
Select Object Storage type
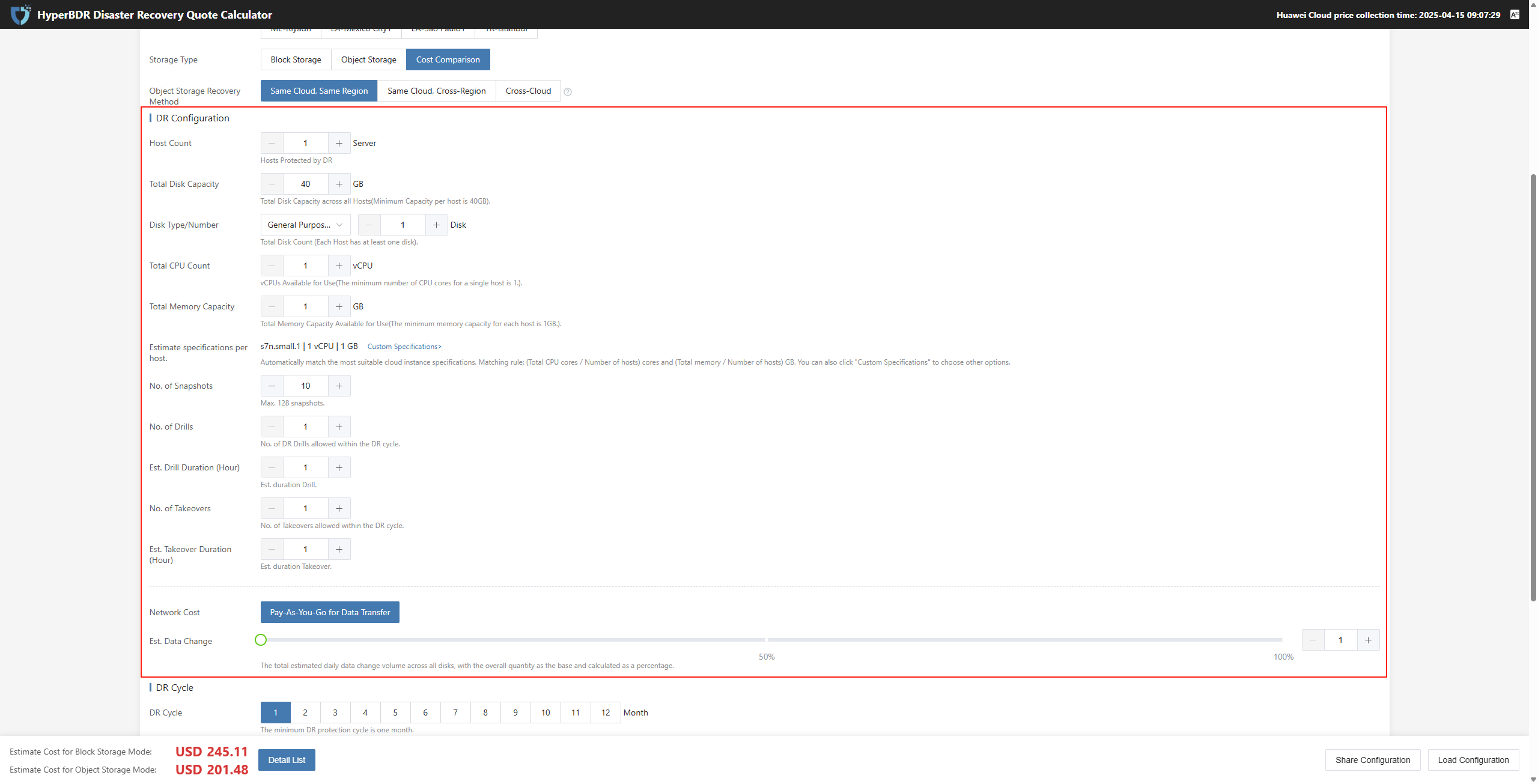click(x=368, y=59)
